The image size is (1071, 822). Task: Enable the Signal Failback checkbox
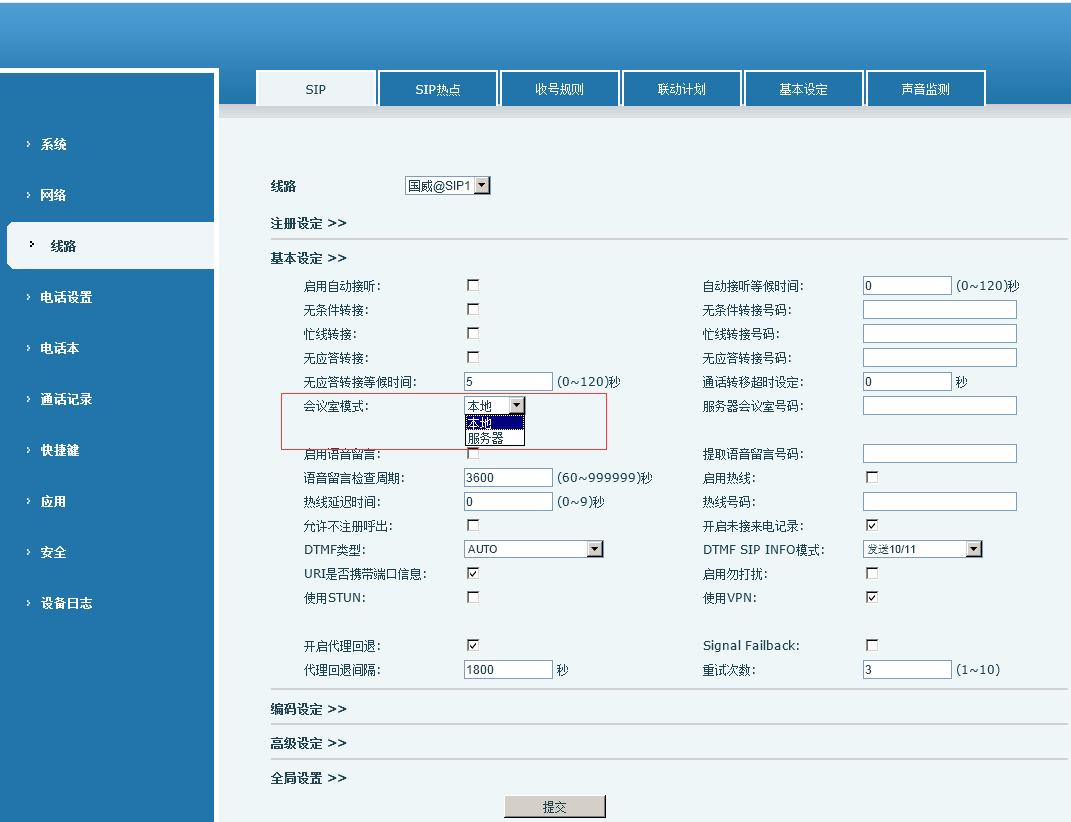pos(872,645)
